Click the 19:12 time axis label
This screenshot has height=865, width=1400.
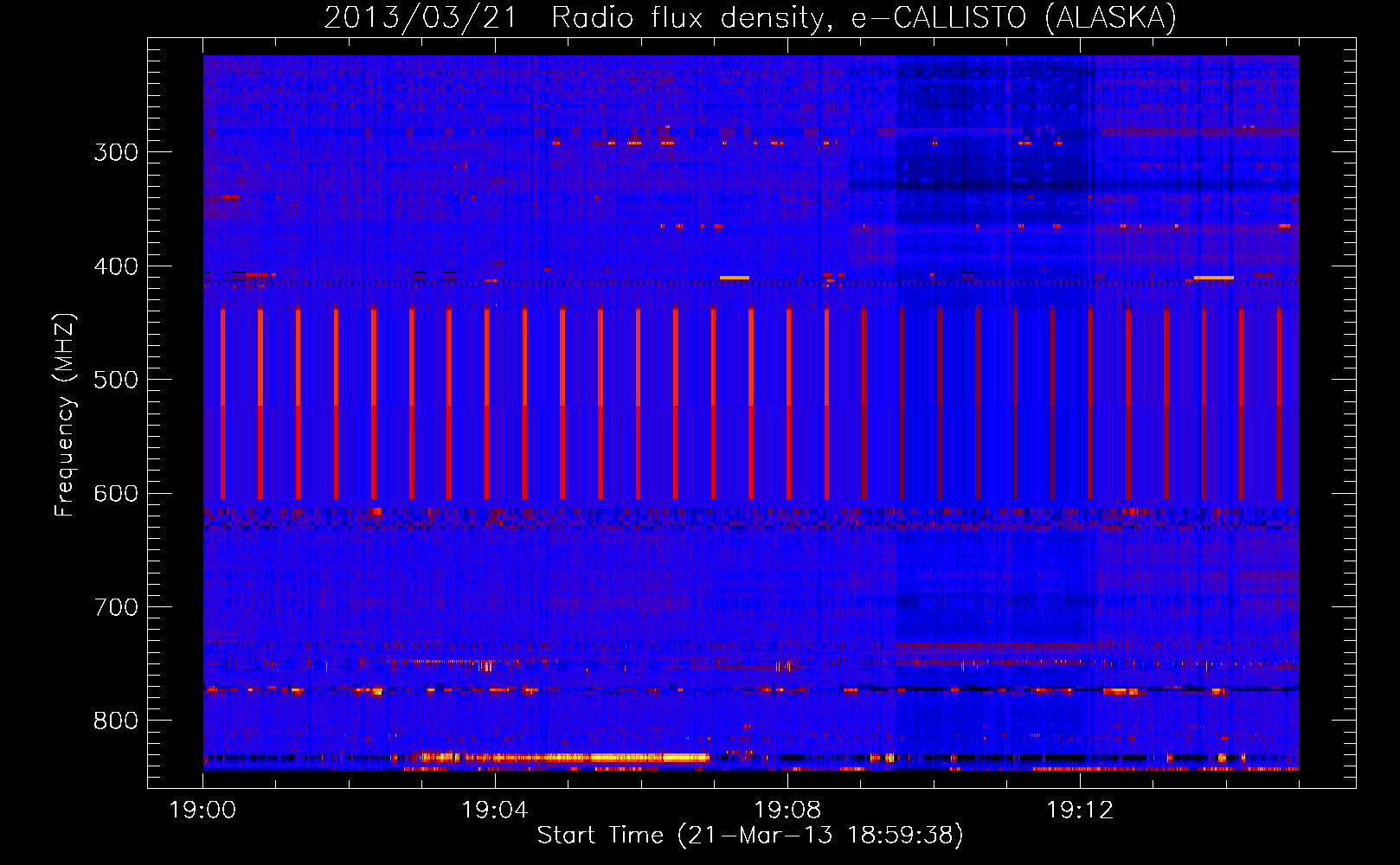[x=1080, y=811]
